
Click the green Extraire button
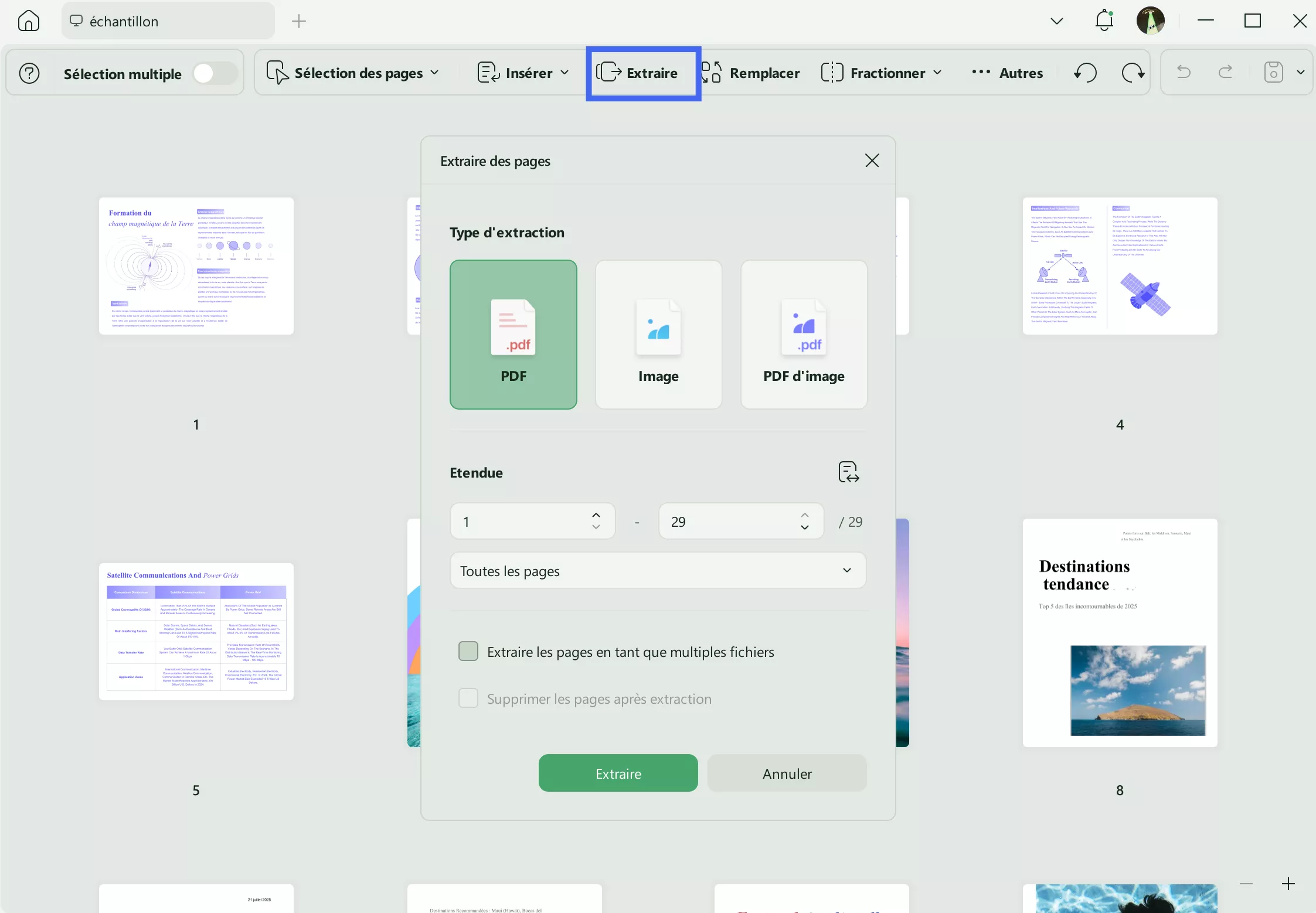pos(618,773)
